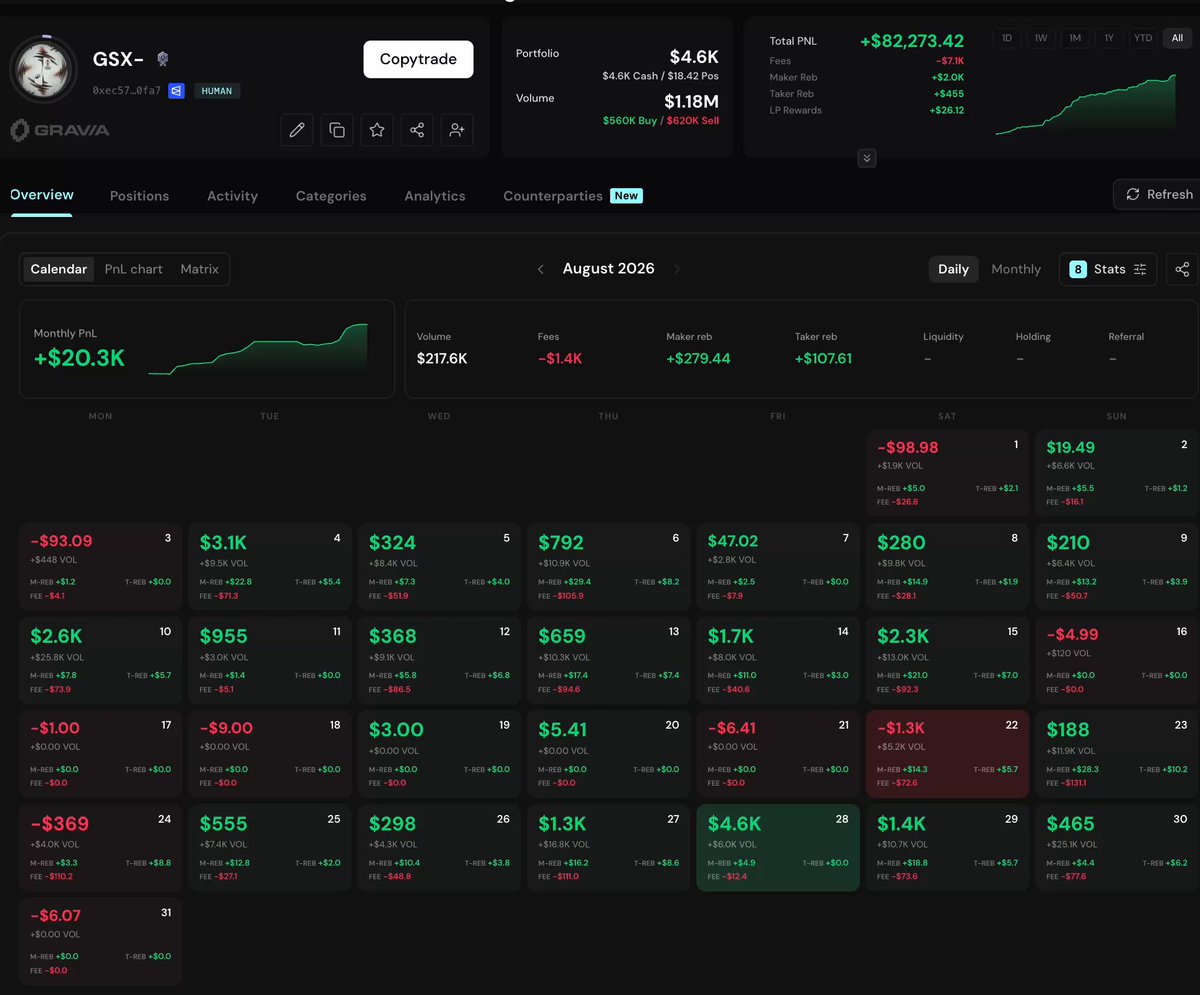
Task: Open the Stats filter settings
Action: [1108, 269]
